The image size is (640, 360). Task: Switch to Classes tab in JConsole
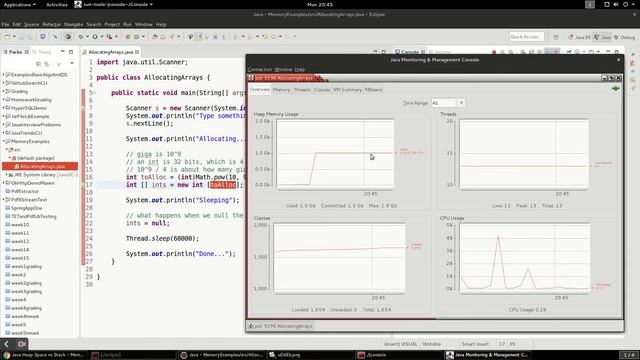coord(322,90)
